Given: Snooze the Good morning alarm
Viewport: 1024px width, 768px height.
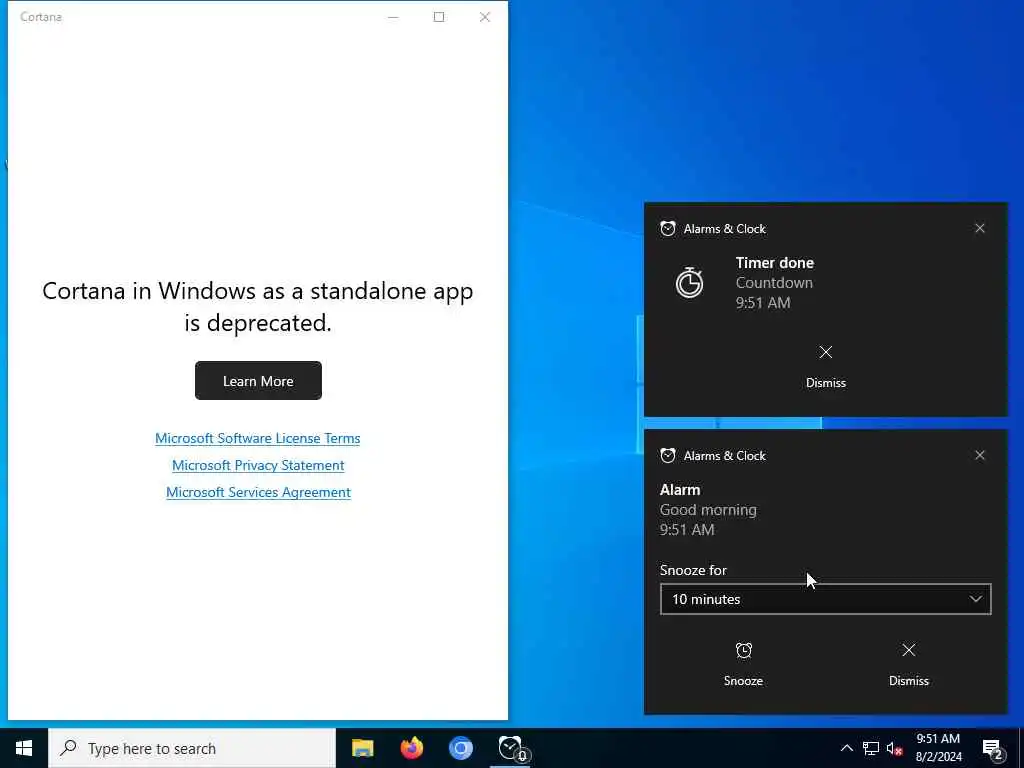Looking at the screenshot, I should tap(743, 664).
